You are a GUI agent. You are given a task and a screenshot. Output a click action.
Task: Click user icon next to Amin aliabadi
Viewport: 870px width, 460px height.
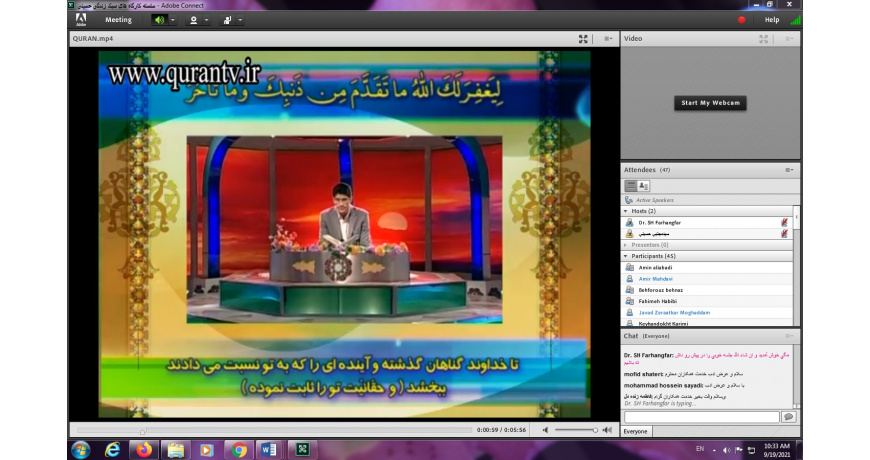click(x=630, y=267)
